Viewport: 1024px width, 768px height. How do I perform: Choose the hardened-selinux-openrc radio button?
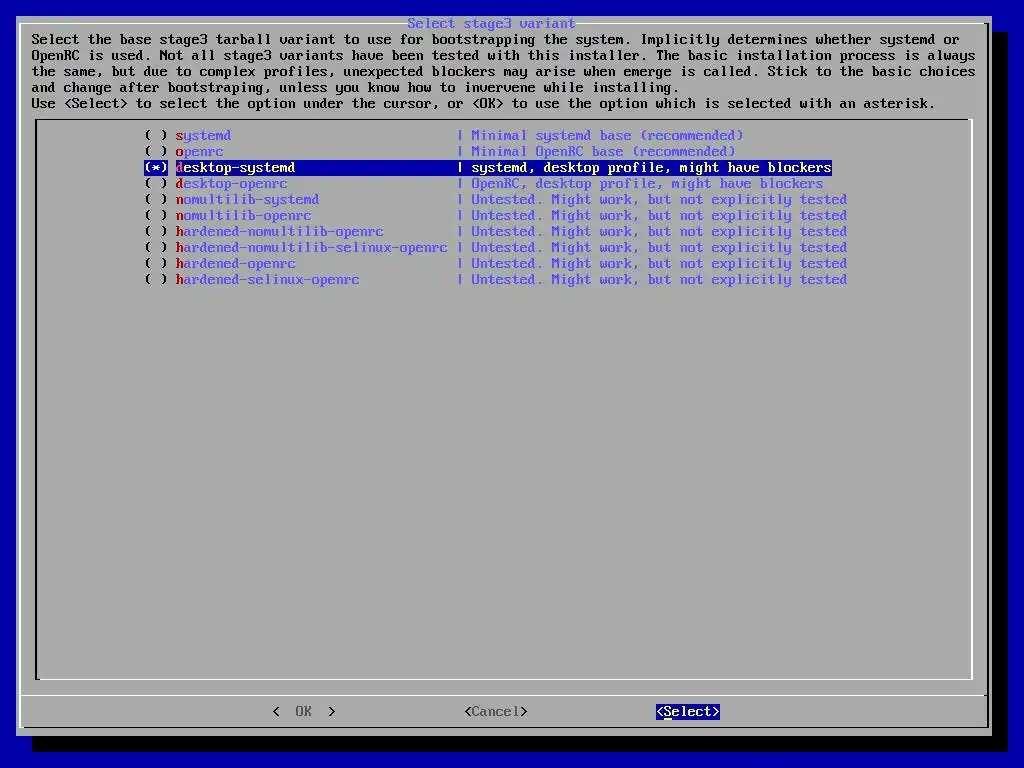pos(155,280)
